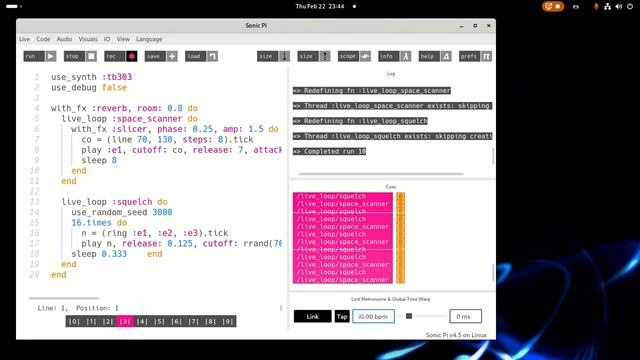Select the active buffer tab 3

pyautogui.click(x=125, y=321)
